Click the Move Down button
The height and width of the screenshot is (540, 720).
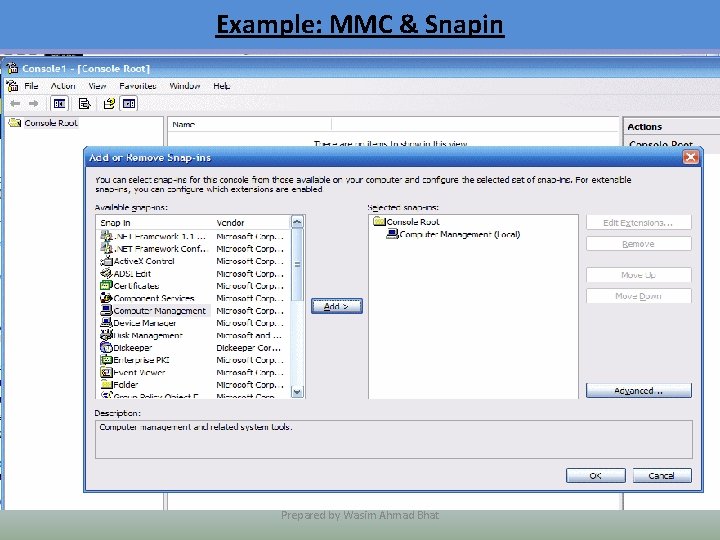638,296
